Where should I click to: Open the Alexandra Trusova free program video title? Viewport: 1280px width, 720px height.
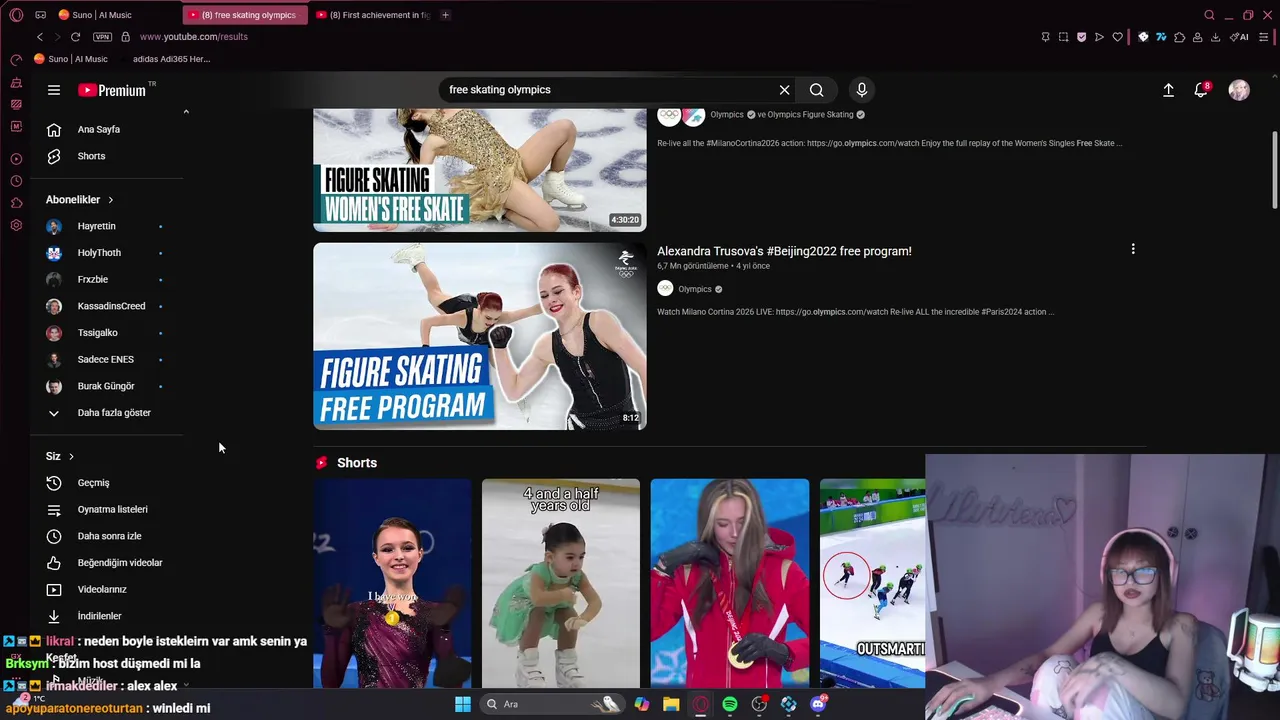(784, 251)
